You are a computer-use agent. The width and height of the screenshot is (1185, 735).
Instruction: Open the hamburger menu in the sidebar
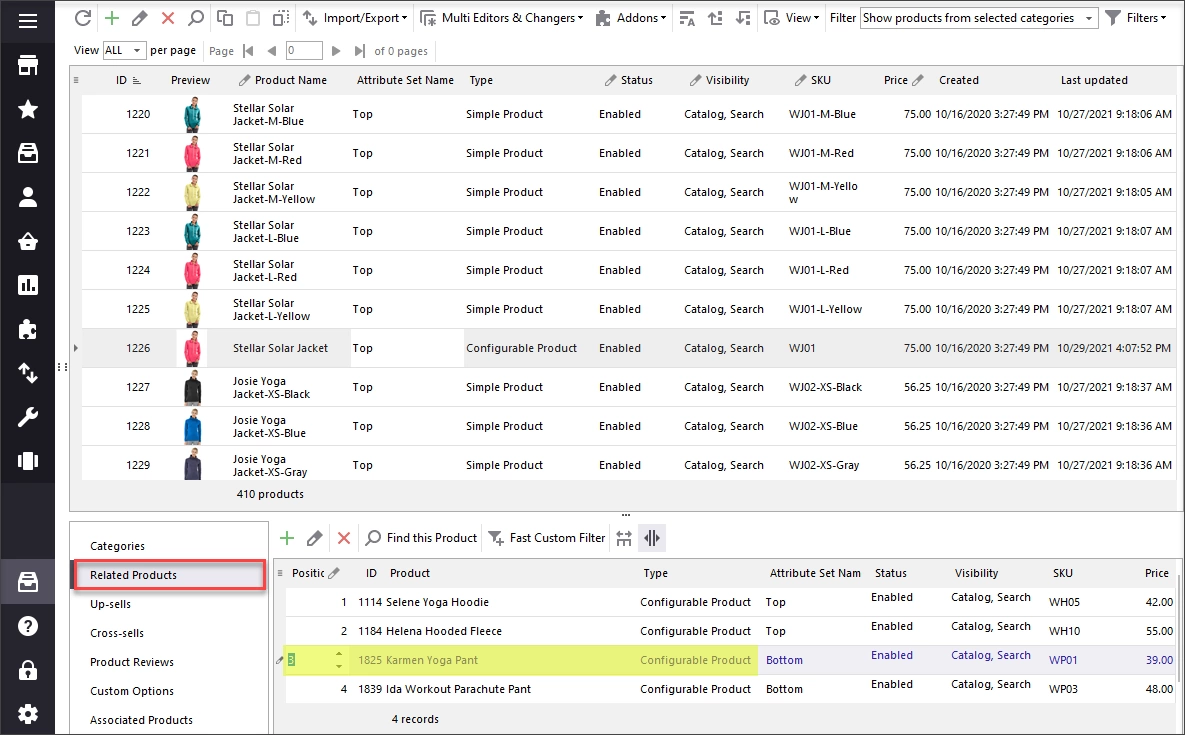[x=28, y=20]
